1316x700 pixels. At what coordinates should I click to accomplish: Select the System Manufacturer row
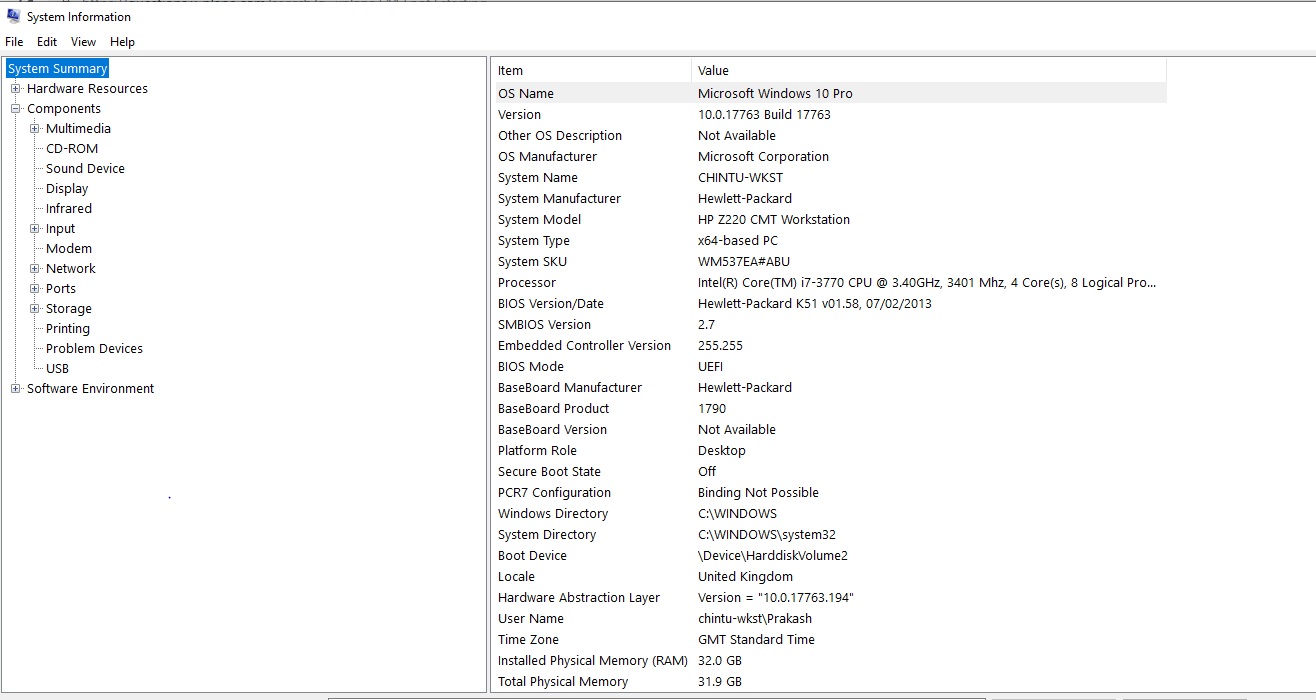click(x=829, y=198)
